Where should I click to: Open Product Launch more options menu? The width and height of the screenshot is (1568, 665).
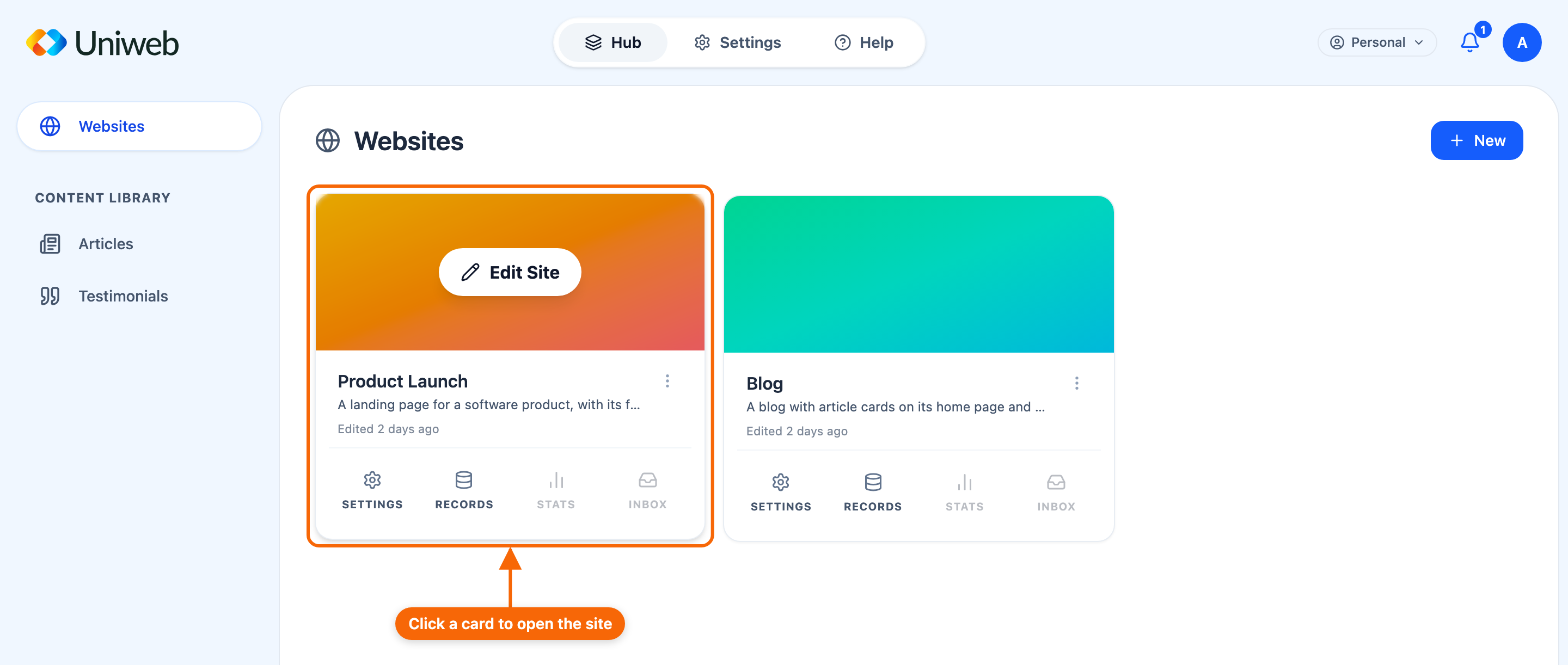tap(667, 381)
